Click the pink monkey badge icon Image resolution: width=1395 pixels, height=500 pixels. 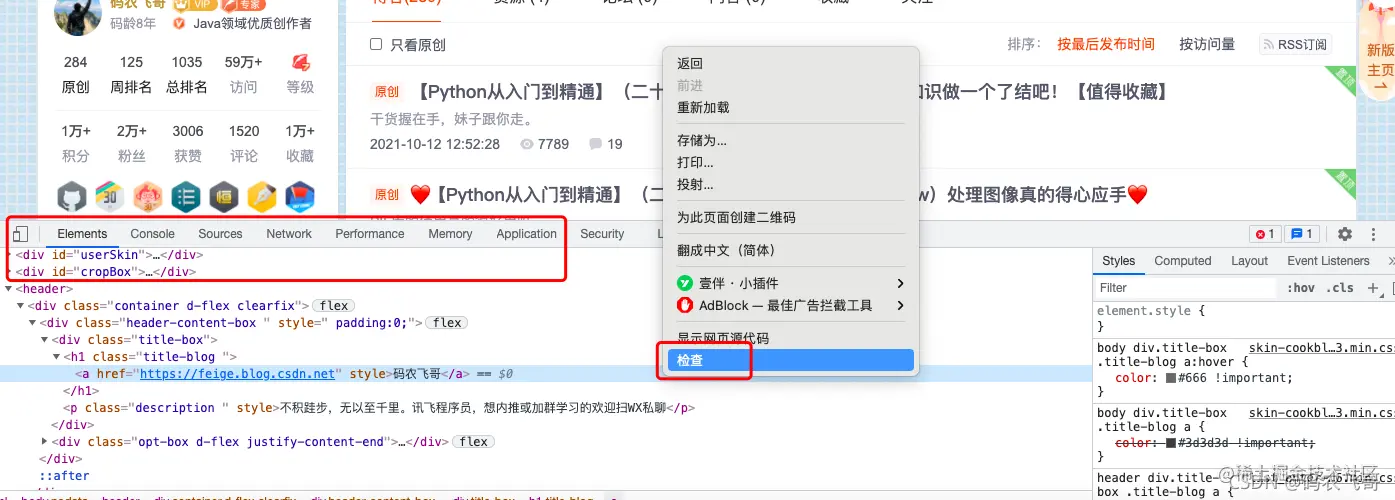148,196
